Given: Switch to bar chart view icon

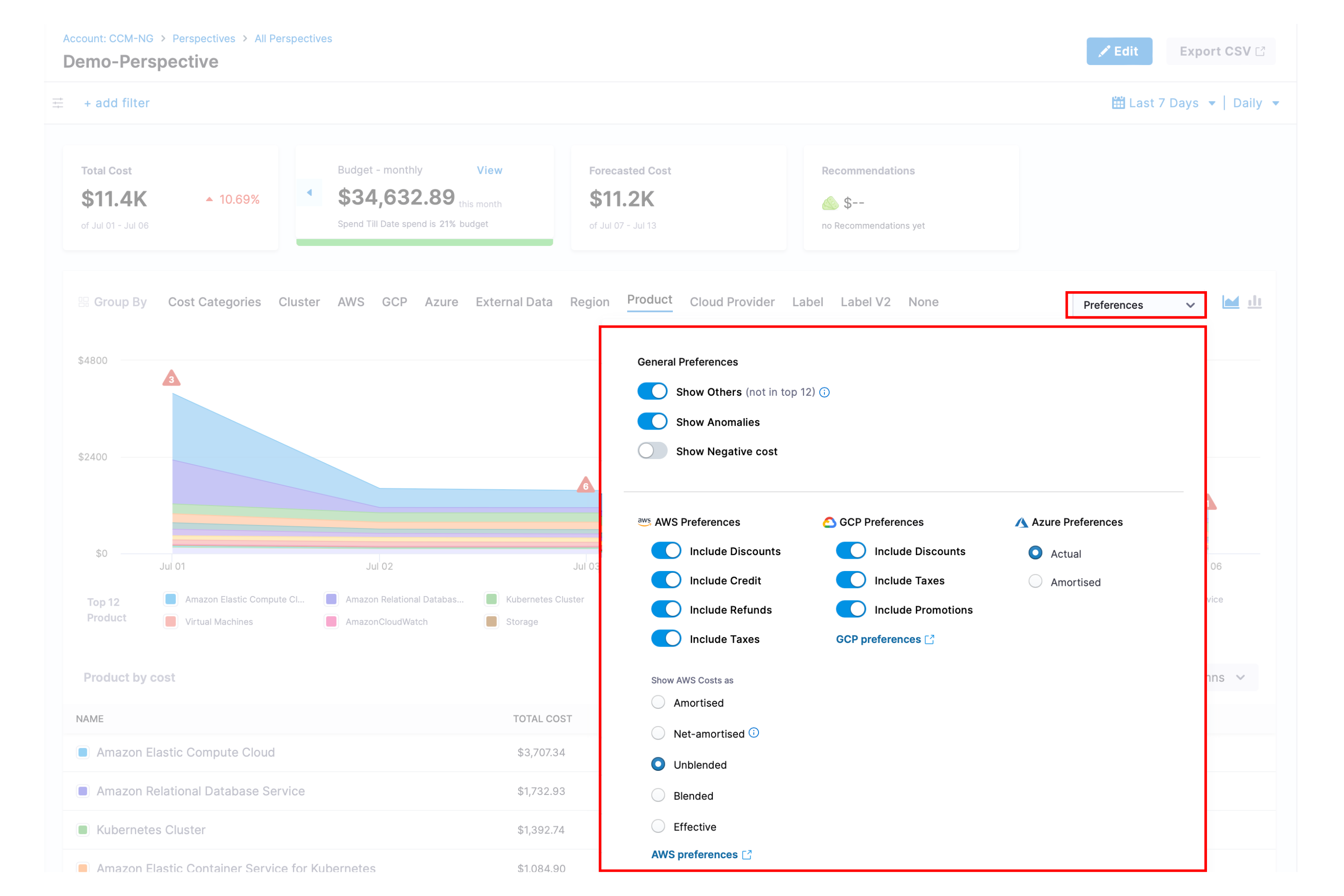Looking at the screenshot, I should tap(1254, 302).
